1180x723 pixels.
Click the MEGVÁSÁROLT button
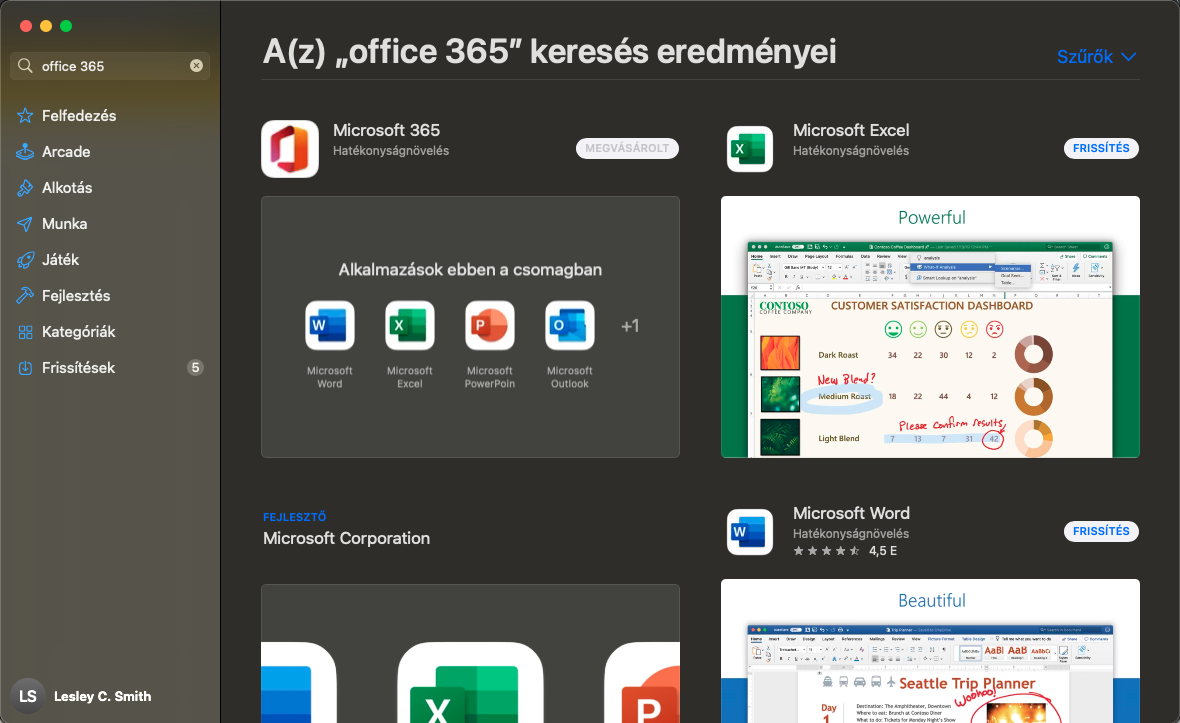pos(627,148)
